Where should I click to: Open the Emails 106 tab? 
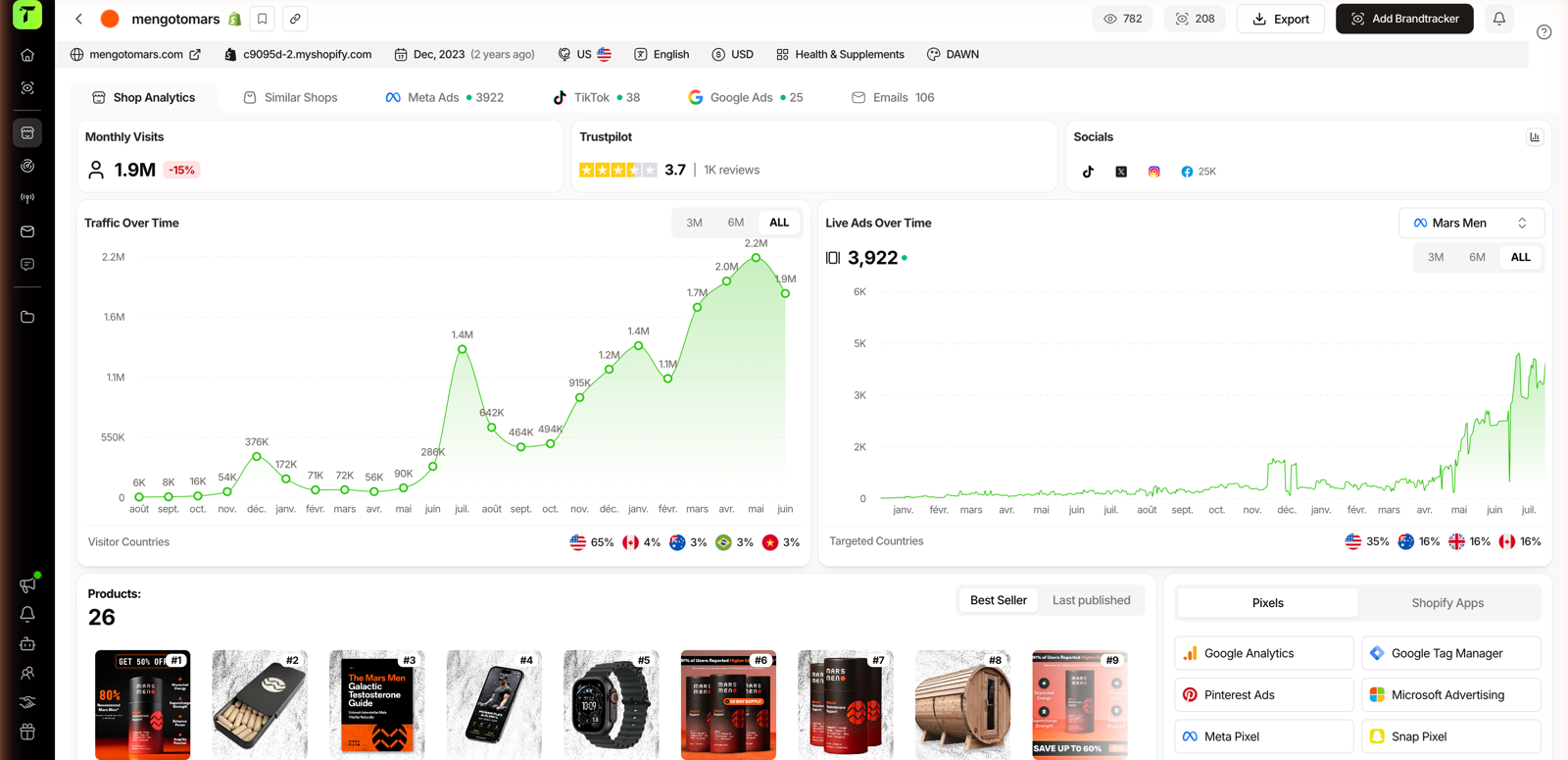[x=893, y=97]
